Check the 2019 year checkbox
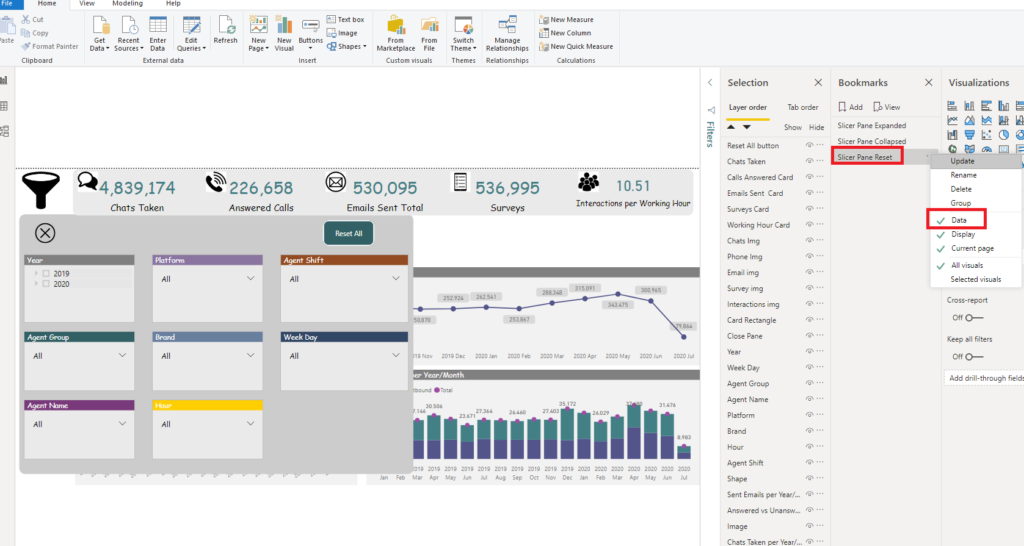This screenshot has height=546, width=1024. pos(46,274)
